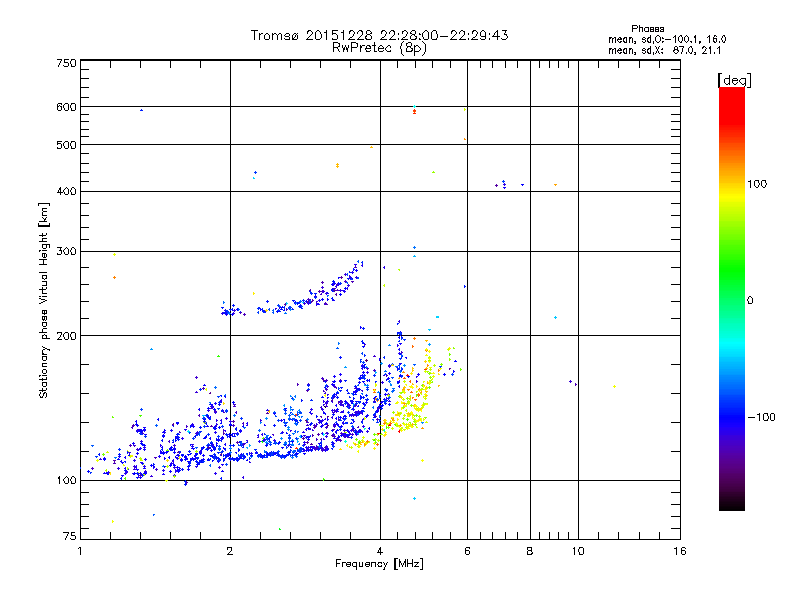
Task: Click the 'mean, sd,X: 87.0, 21.1' line
Action: [x=664, y=50]
